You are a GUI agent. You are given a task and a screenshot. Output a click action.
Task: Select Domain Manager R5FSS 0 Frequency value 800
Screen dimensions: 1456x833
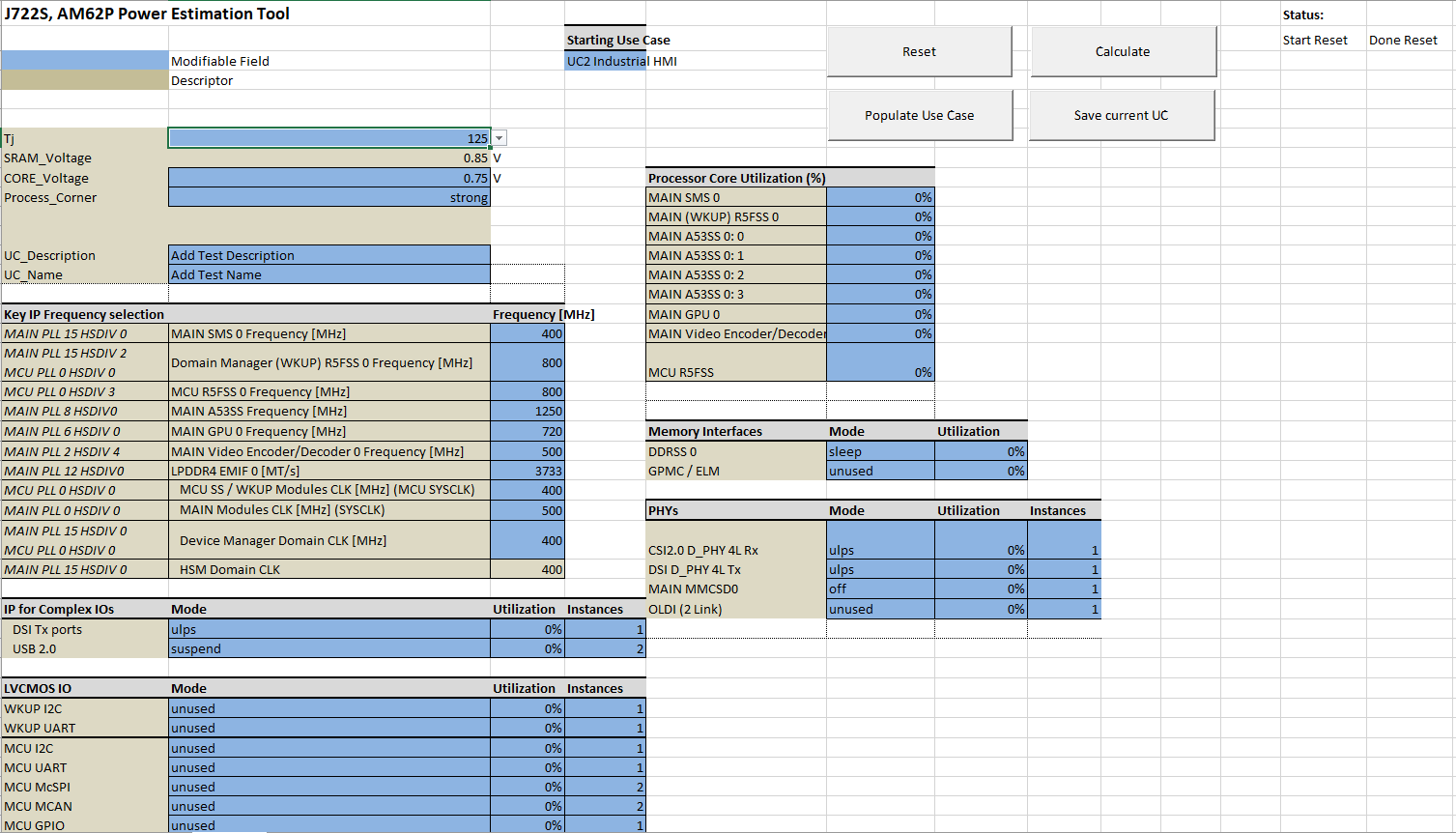tap(528, 362)
